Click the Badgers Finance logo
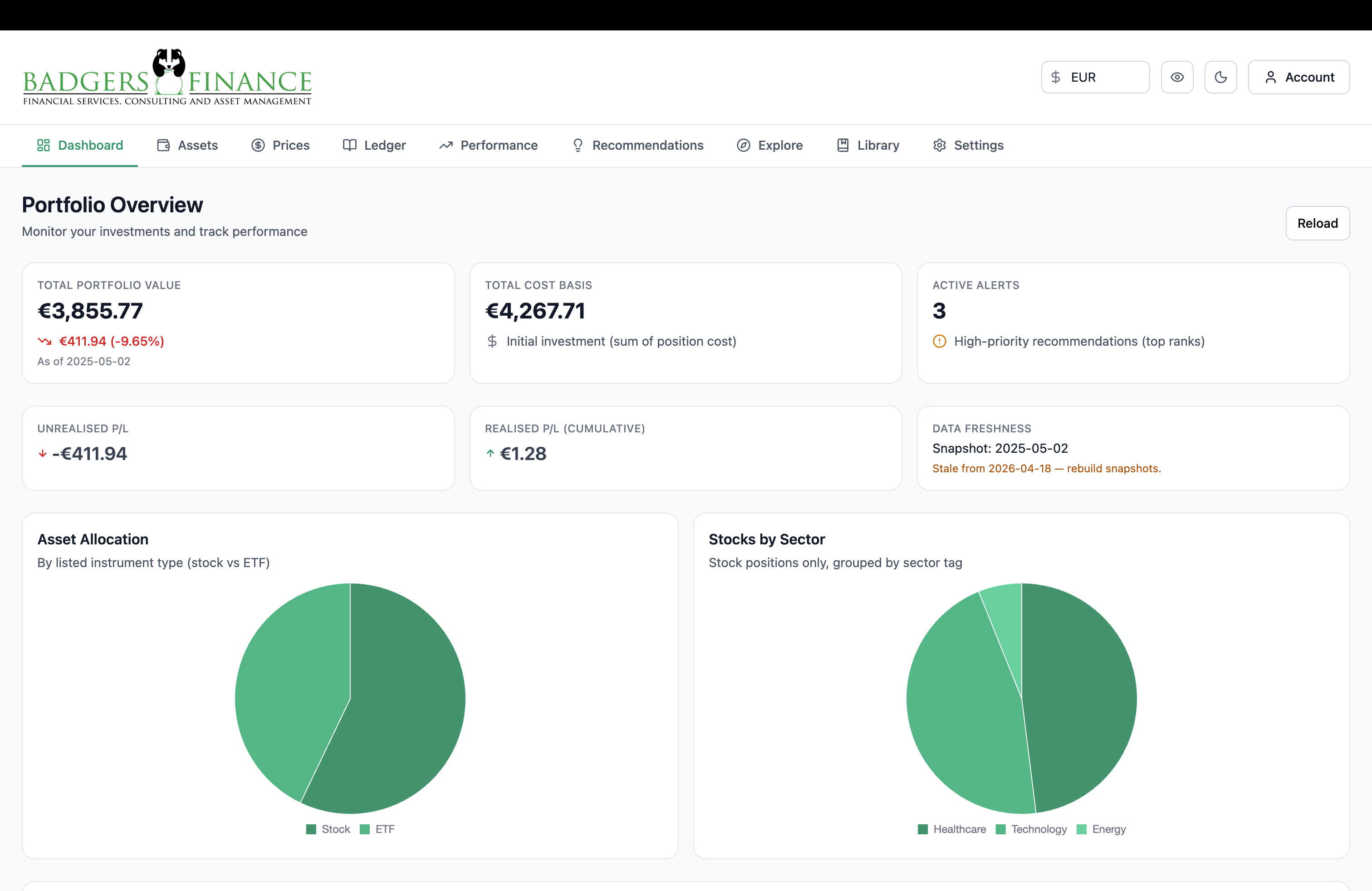 [167, 77]
